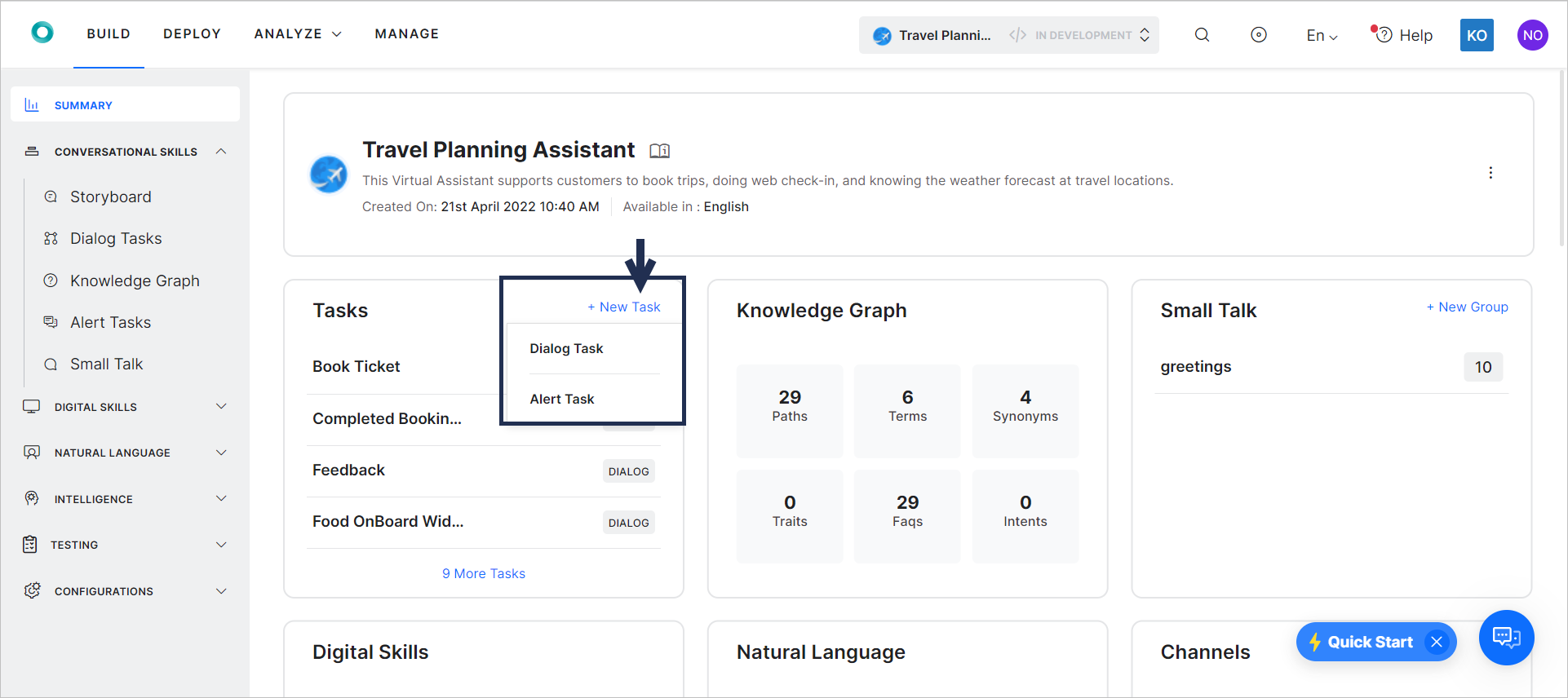Open the Analyze menu dropdown

point(298,33)
